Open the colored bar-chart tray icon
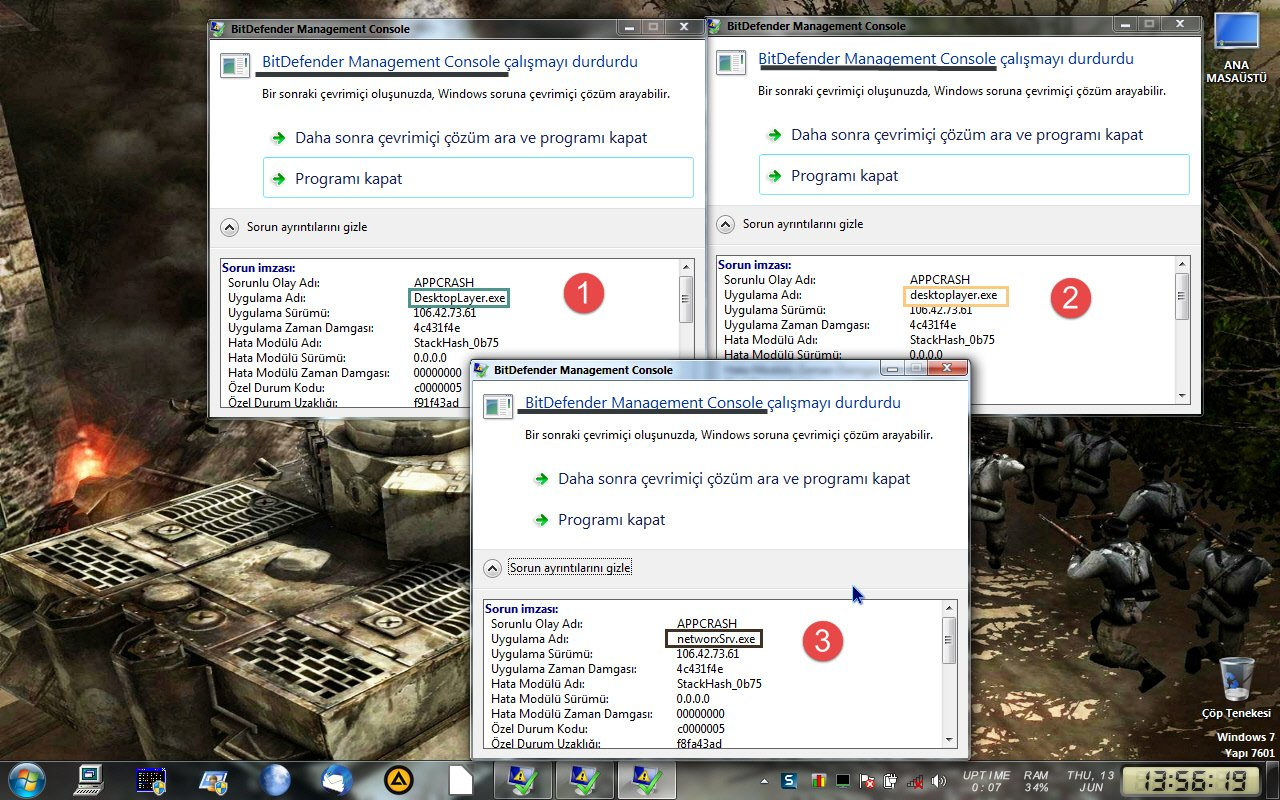 click(x=818, y=780)
